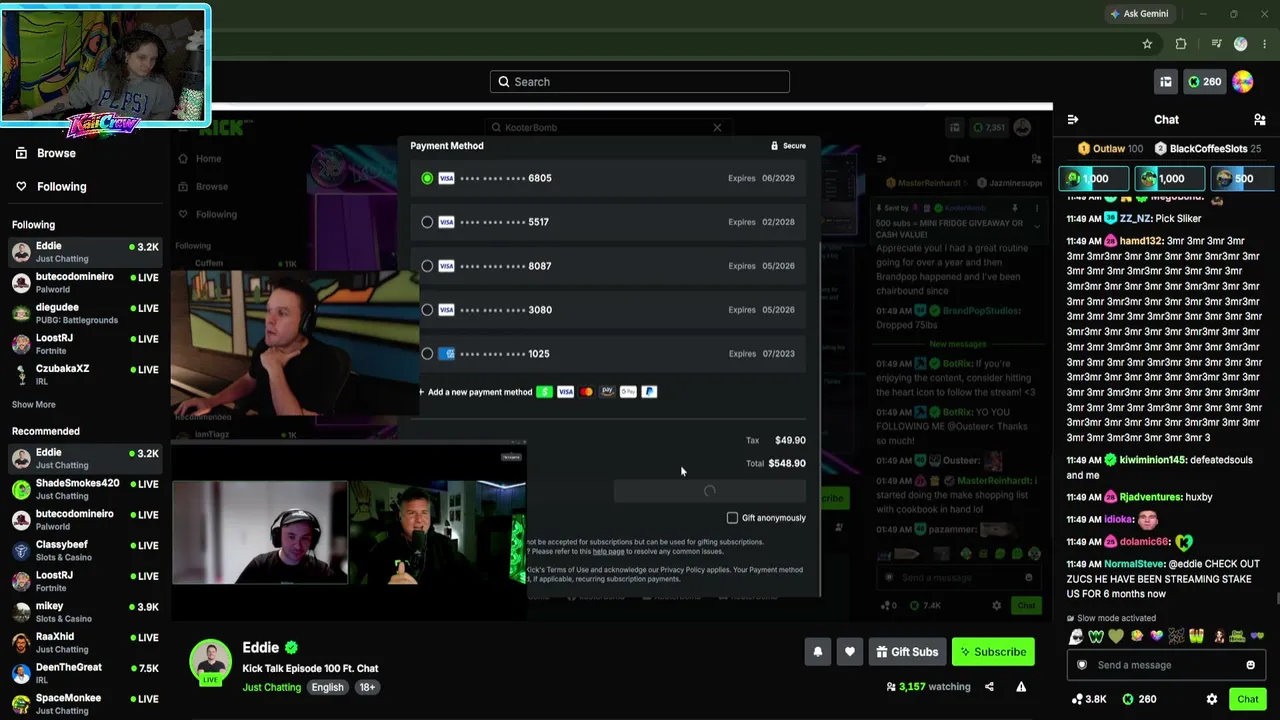Click the Gift Subs button
The width and height of the screenshot is (1280, 720).
click(x=907, y=652)
